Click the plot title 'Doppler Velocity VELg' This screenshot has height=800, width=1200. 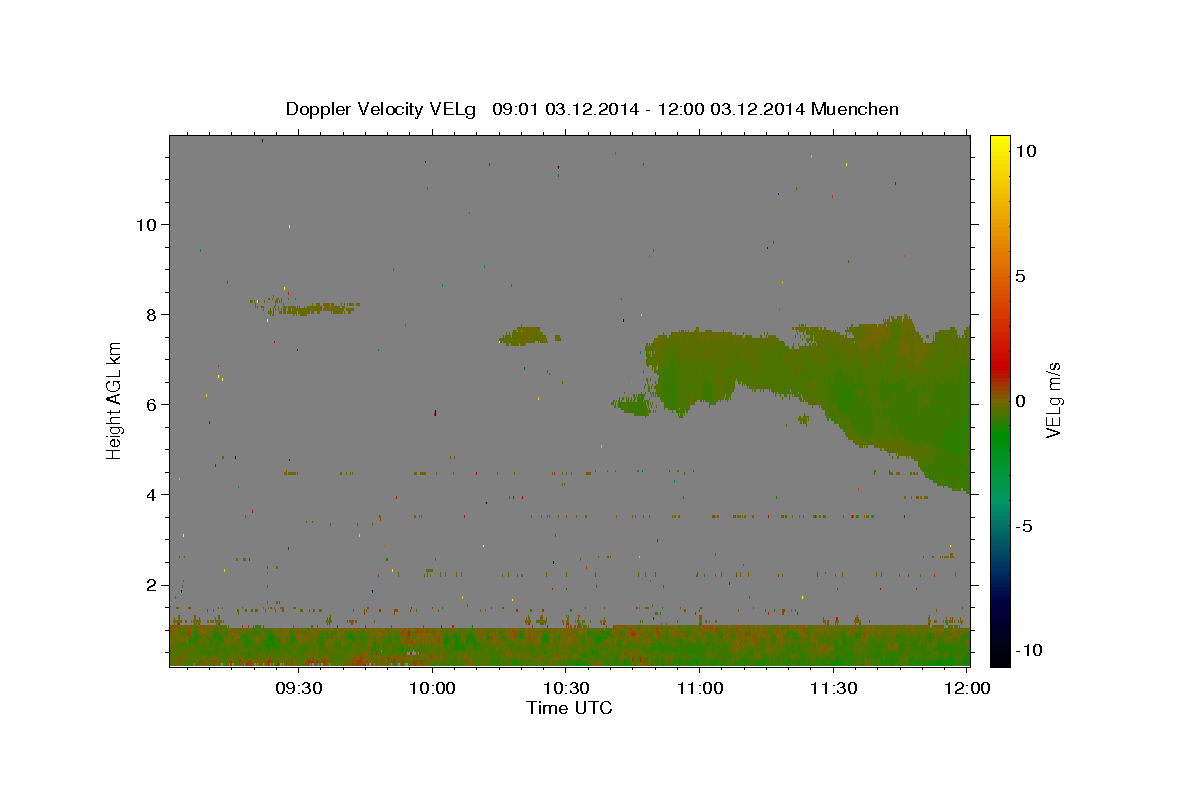pos(380,109)
